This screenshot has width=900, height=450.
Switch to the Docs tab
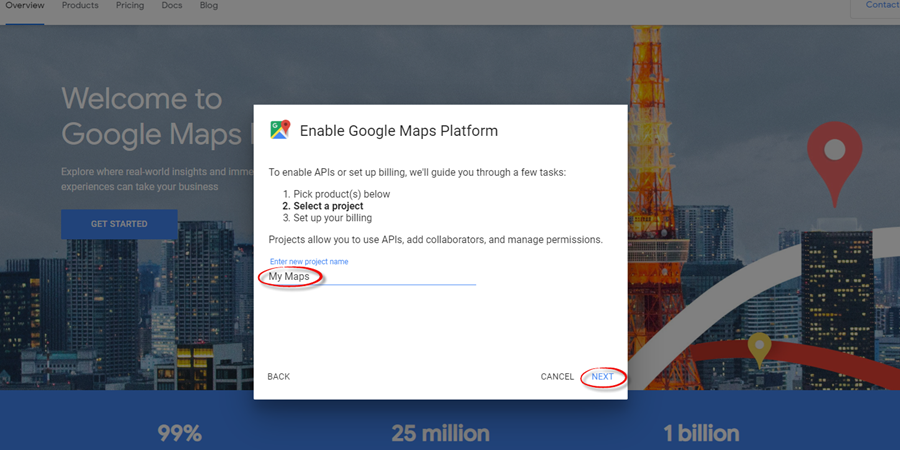(172, 6)
